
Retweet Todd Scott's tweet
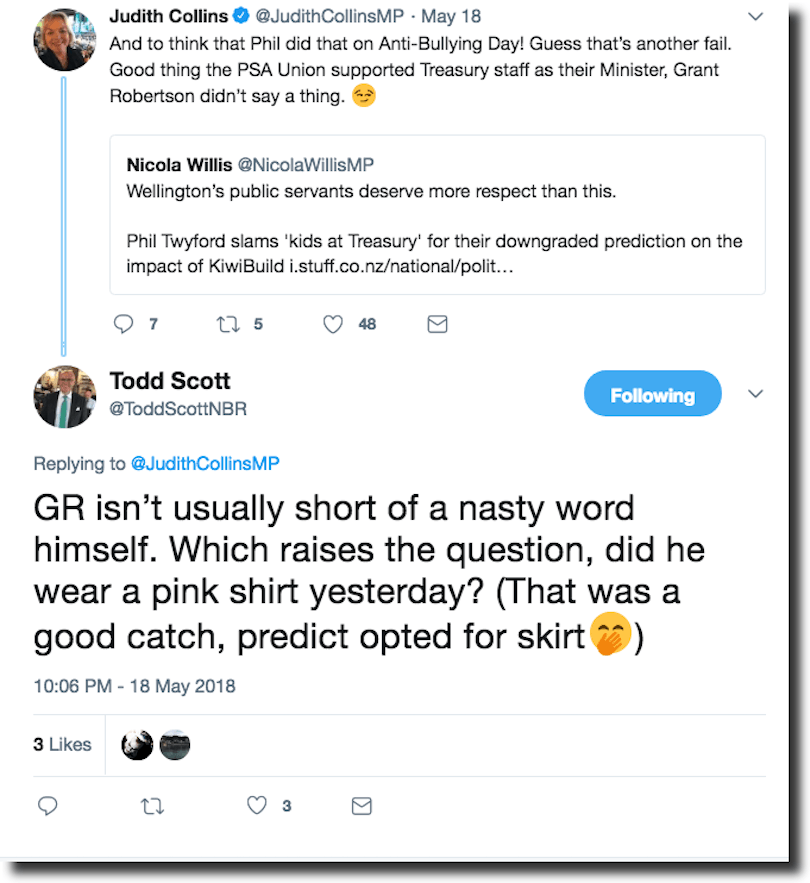pos(152,805)
